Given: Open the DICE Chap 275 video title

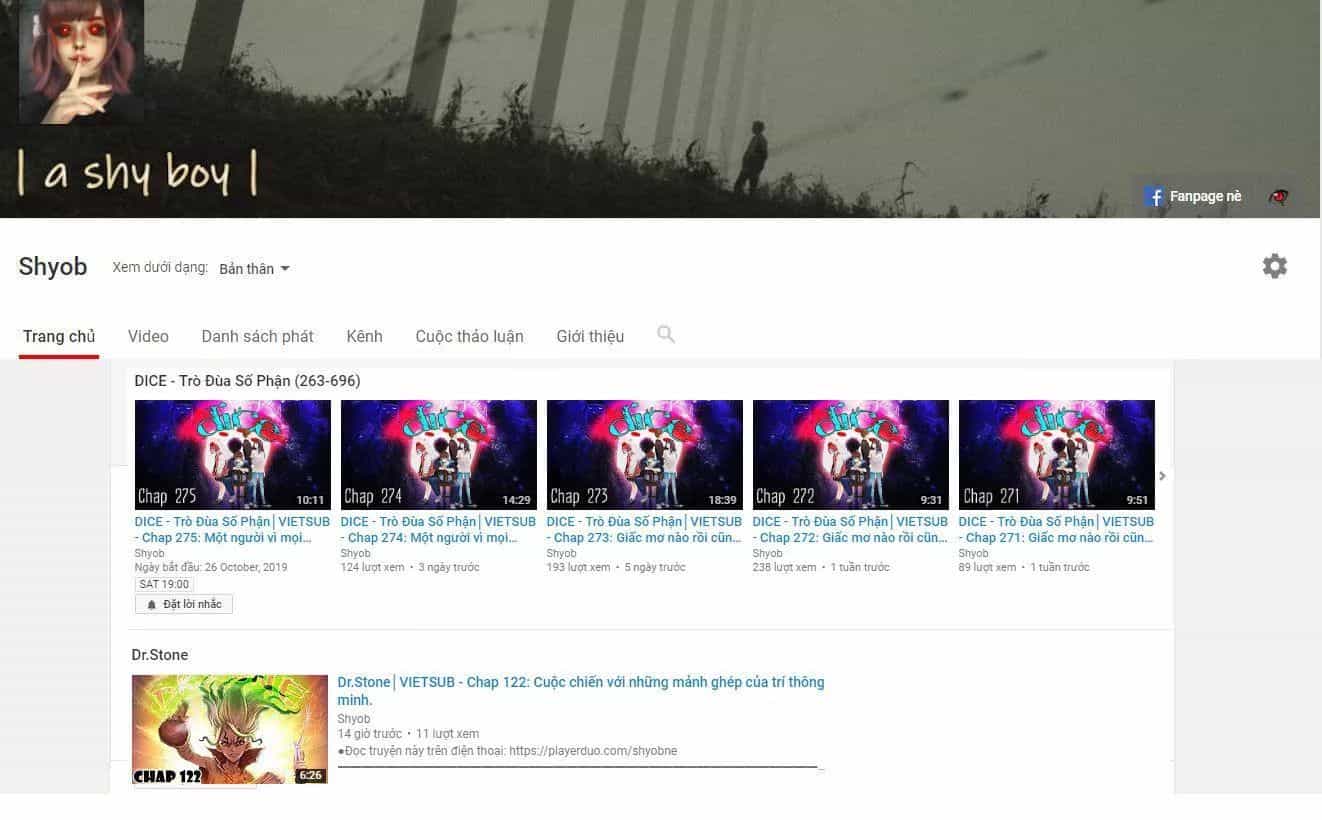Looking at the screenshot, I should 232,529.
